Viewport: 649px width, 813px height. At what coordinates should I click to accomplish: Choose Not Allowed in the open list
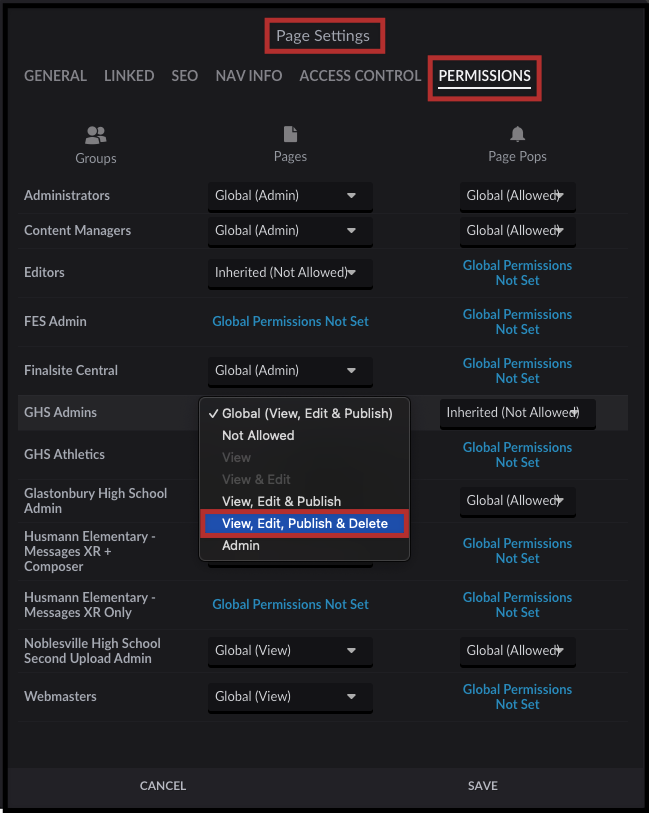305,436
